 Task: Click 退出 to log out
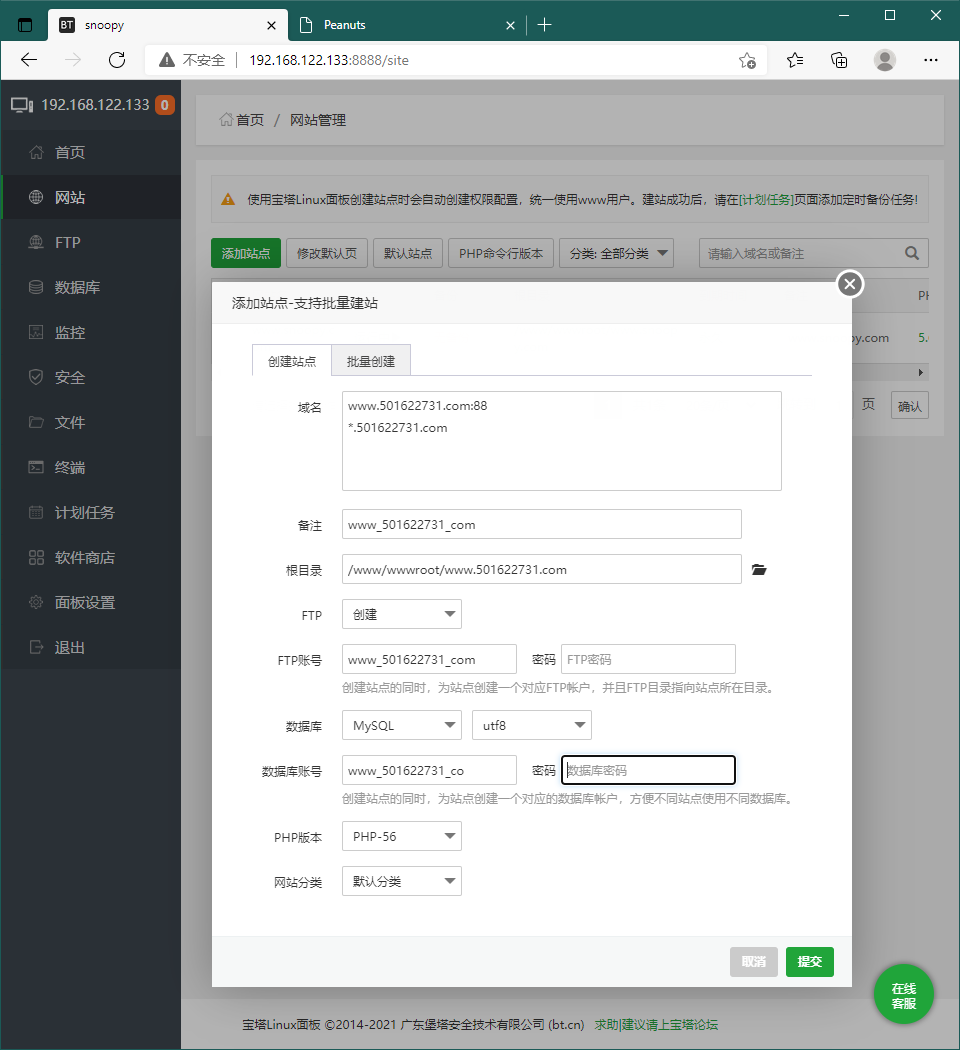[x=91, y=648]
